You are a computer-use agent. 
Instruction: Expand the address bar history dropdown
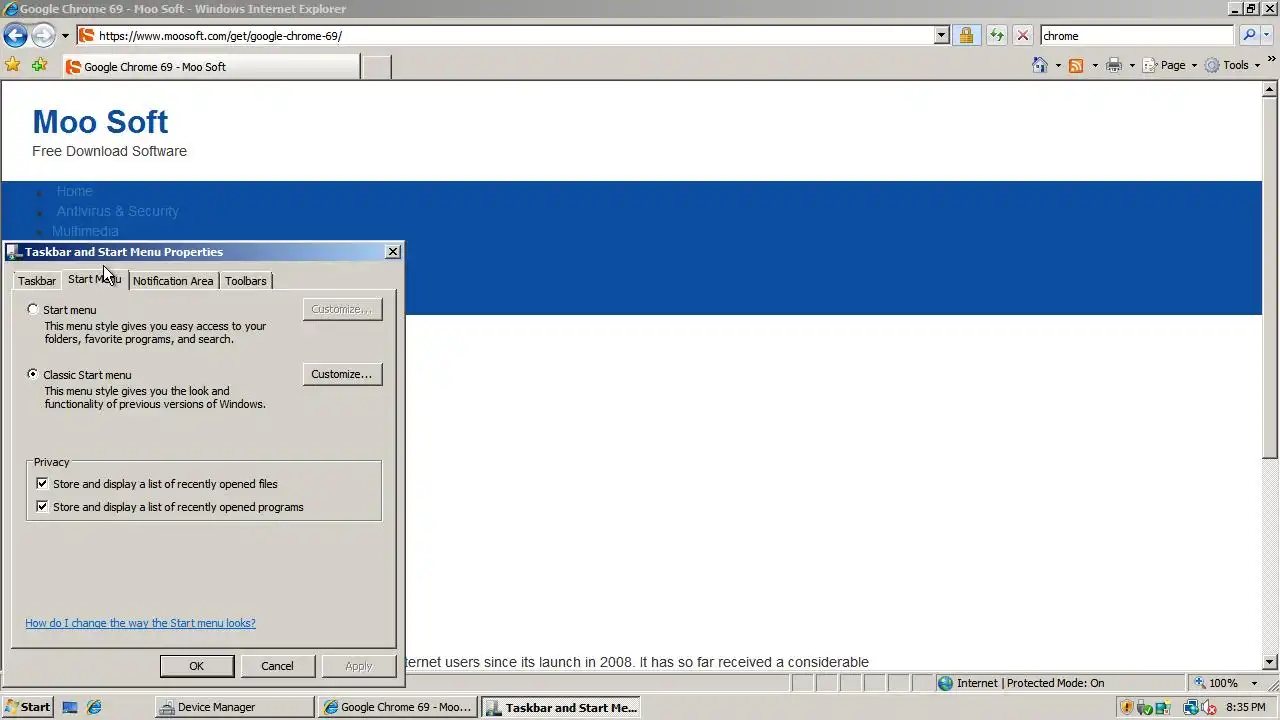tap(941, 35)
